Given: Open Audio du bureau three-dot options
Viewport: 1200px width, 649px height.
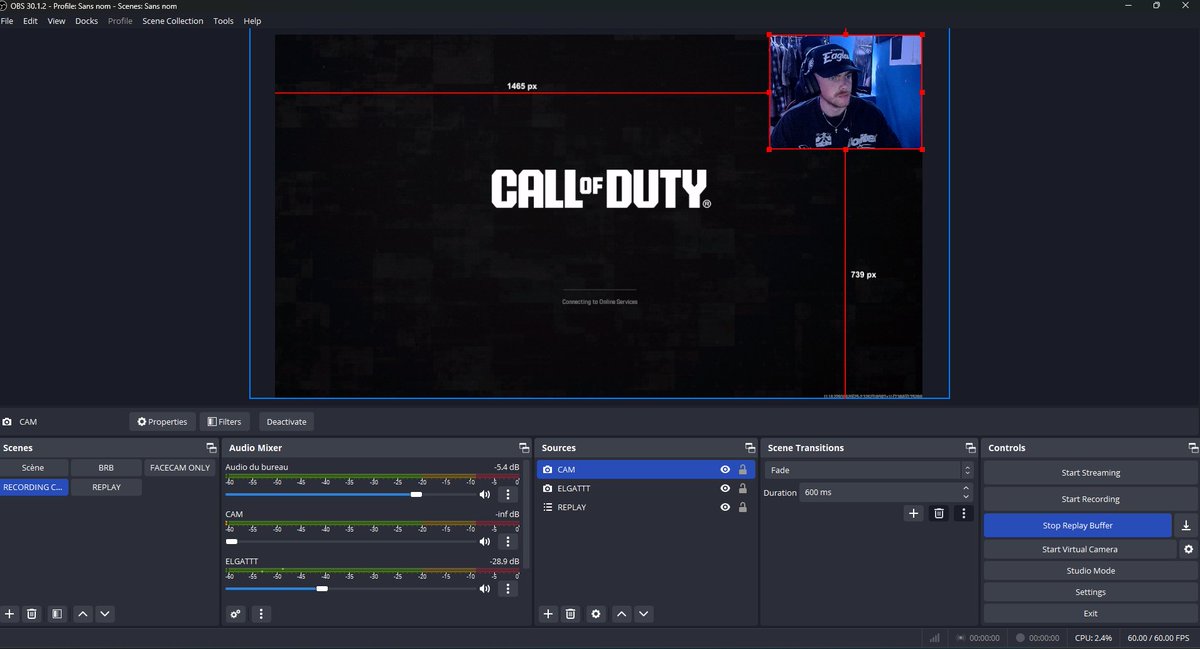Looking at the screenshot, I should (x=507, y=494).
